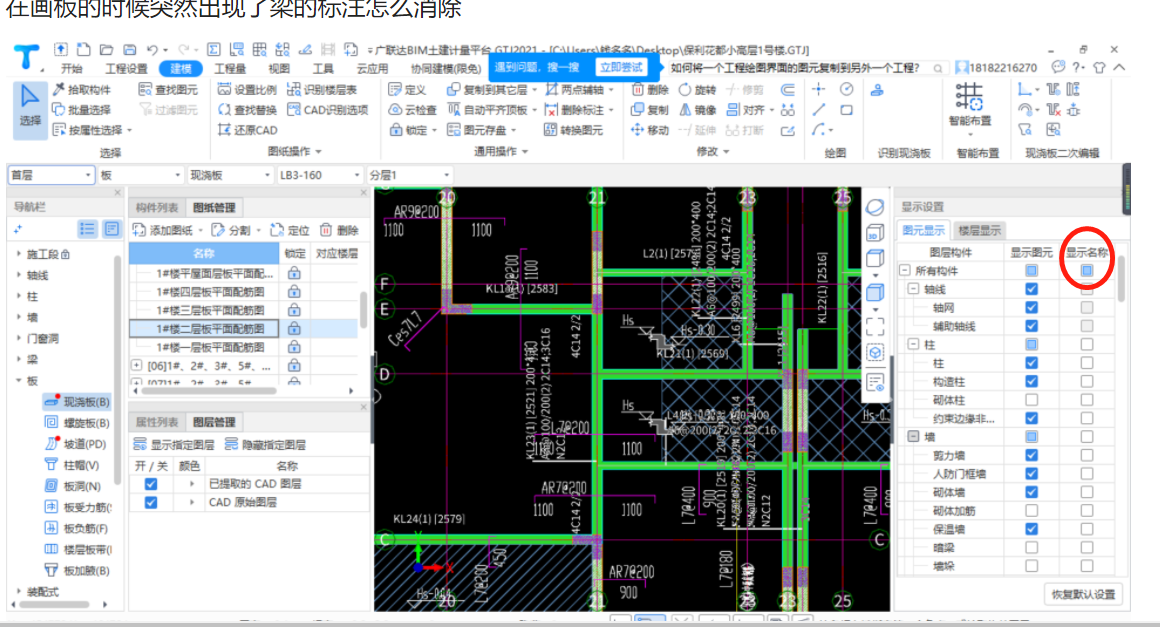Toggle CAD 原始图层 checkbox
This screenshot has width=1160, height=627.
tap(151, 502)
